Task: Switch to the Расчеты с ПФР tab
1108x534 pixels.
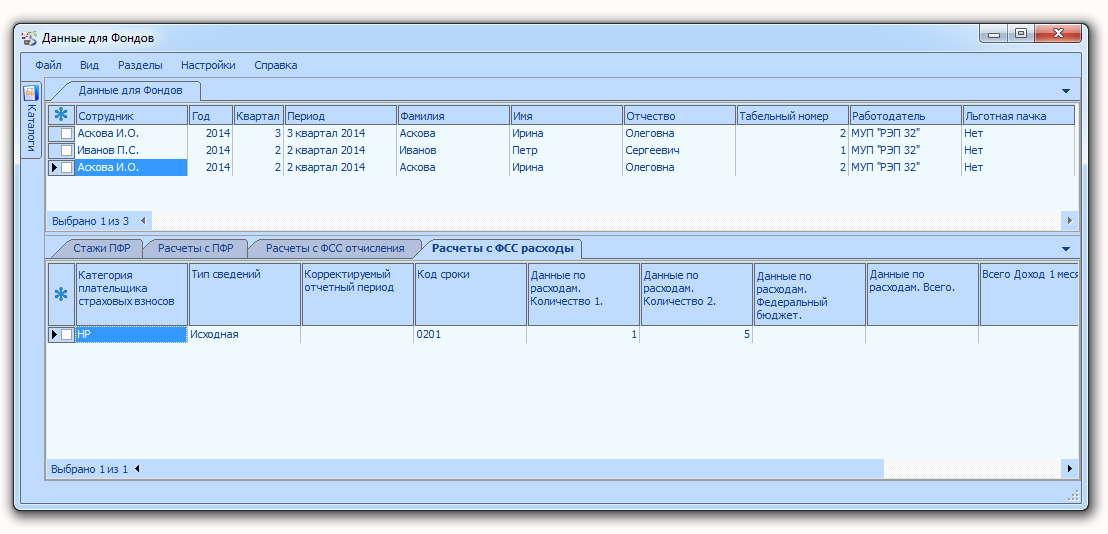Action: point(196,249)
